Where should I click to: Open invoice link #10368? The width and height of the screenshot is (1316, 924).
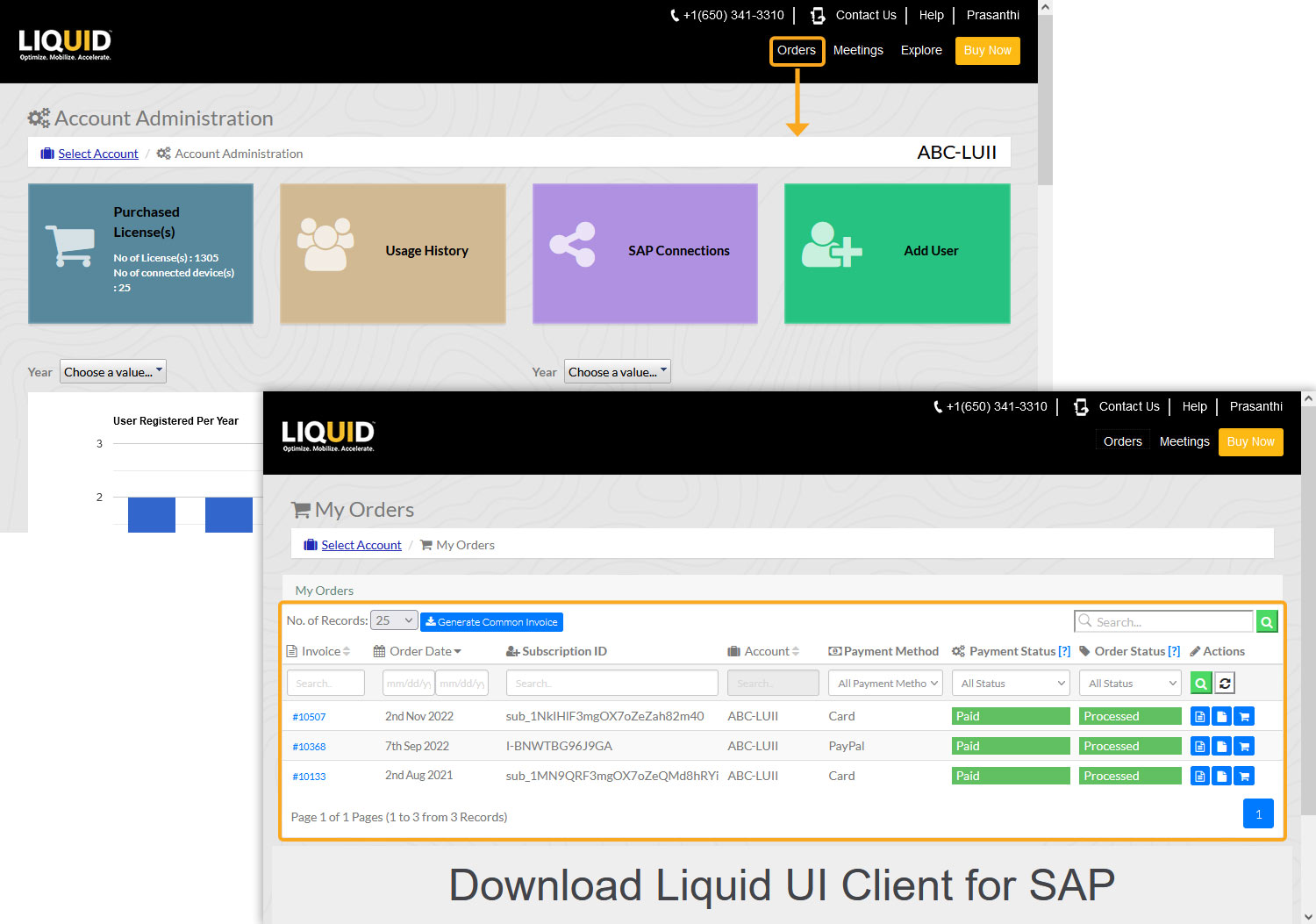309,747
